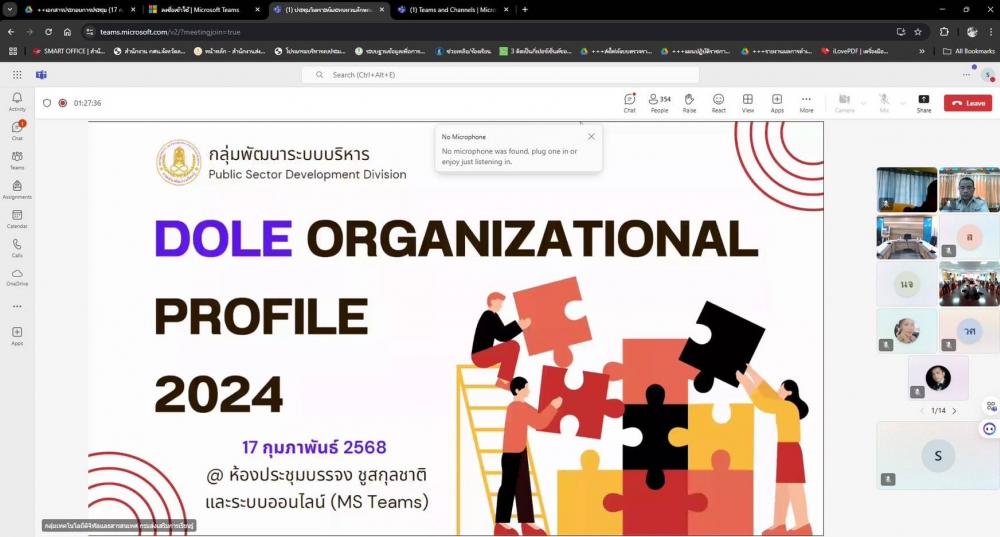Select the conference room video thumbnail
The width and height of the screenshot is (1000, 537).
coord(906,237)
